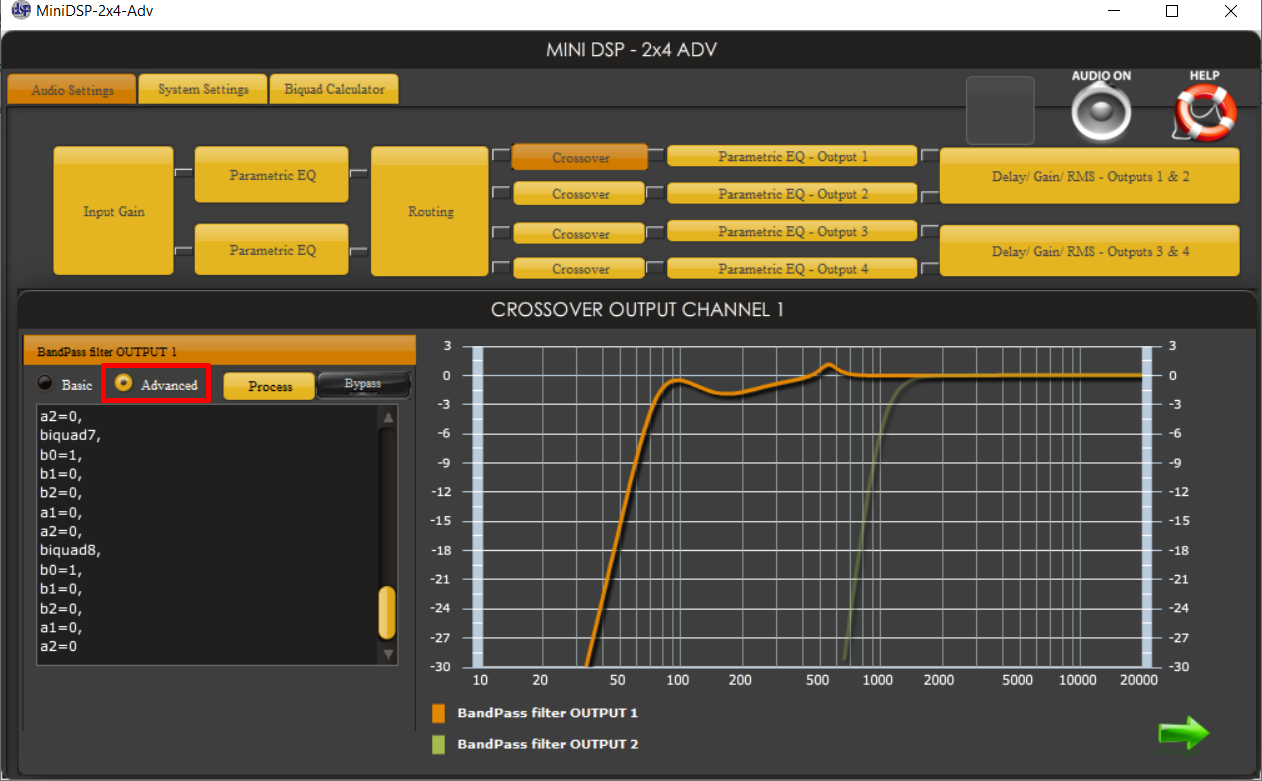The height and width of the screenshot is (781, 1262).
Task: Select the Basic radio button
Action: (x=45, y=383)
